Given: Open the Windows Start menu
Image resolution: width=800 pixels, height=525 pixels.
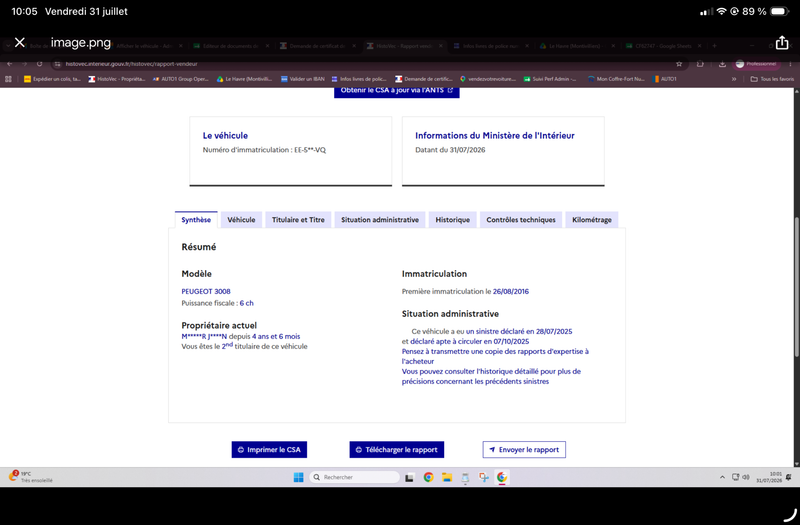Looking at the screenshot, I should [298, 477].
